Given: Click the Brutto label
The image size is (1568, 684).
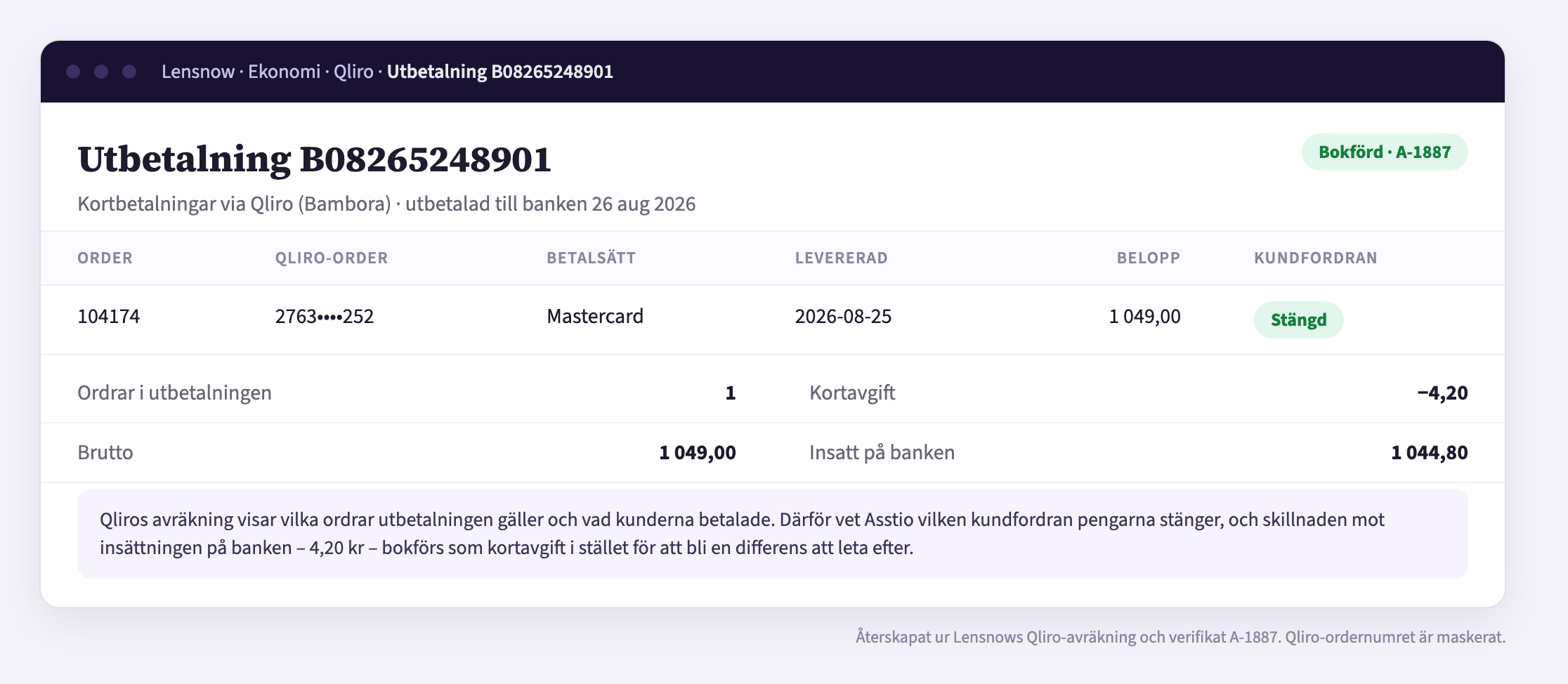Looking at the screenshot, I should (105, 452).
